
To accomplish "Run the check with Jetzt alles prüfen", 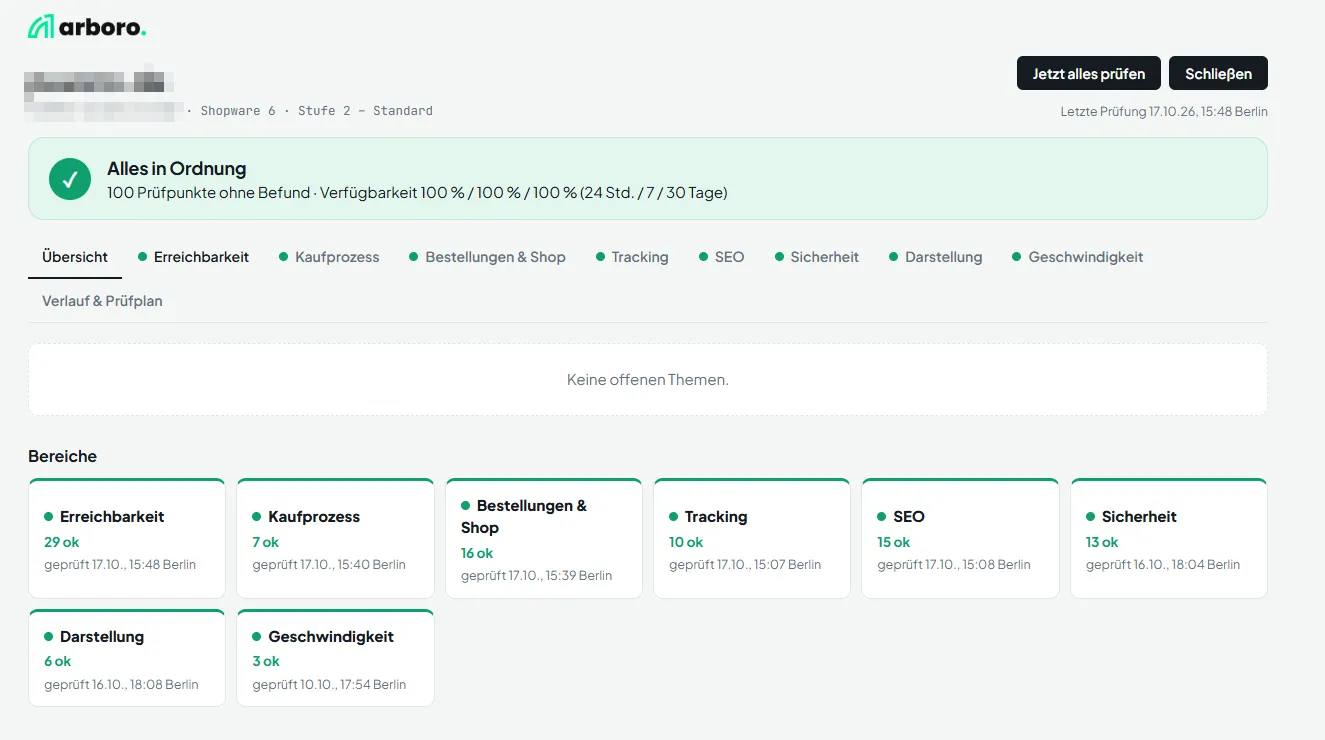I will 1089,74.
